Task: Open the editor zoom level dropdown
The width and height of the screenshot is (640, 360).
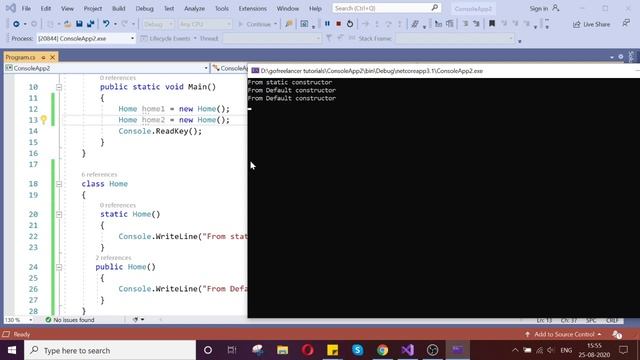Action: (x=31, y=320)
